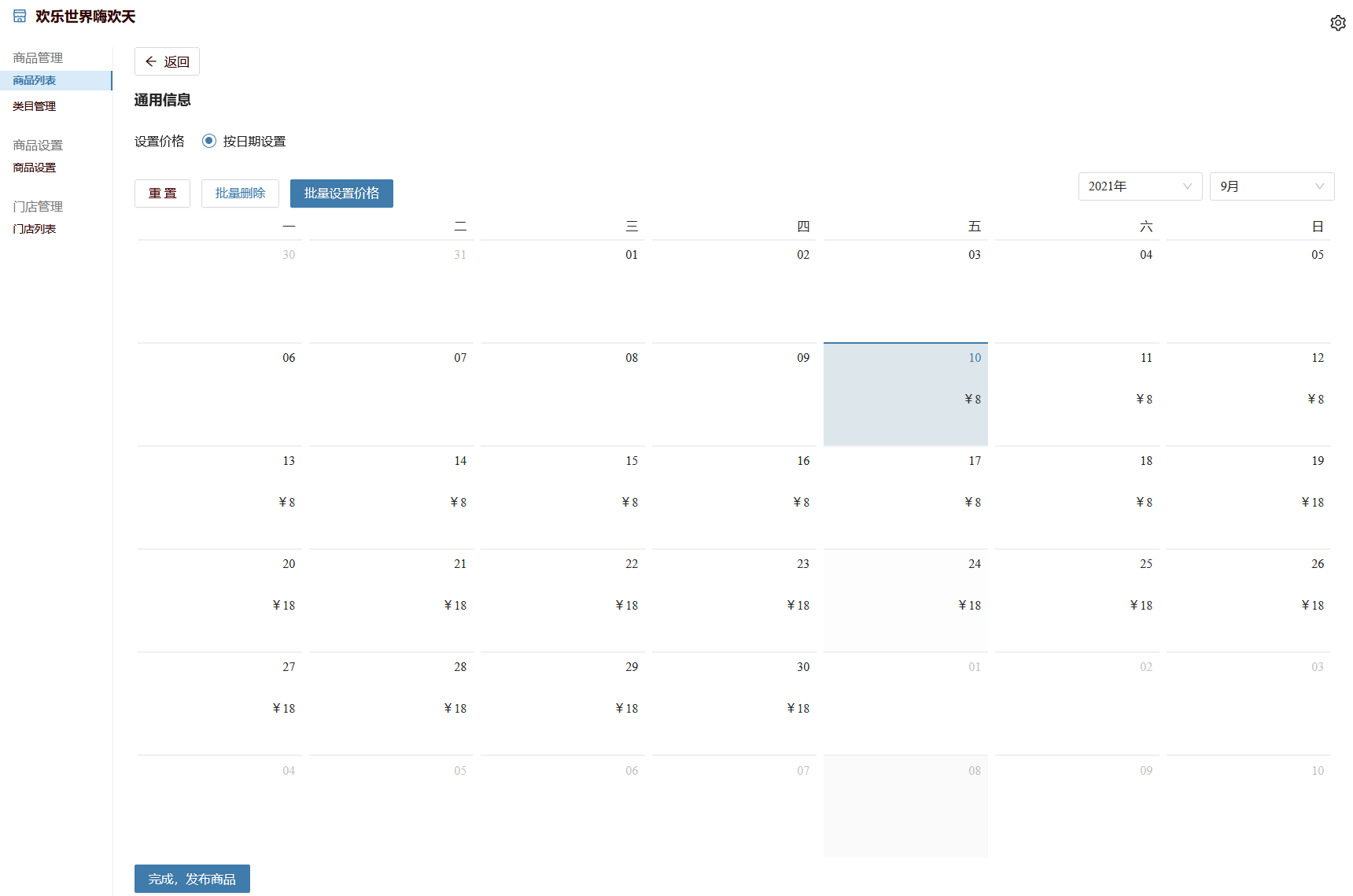Select September 05 calendar cell
The width and height of the screenshot is (1353, 896).
coord(1248,291)
